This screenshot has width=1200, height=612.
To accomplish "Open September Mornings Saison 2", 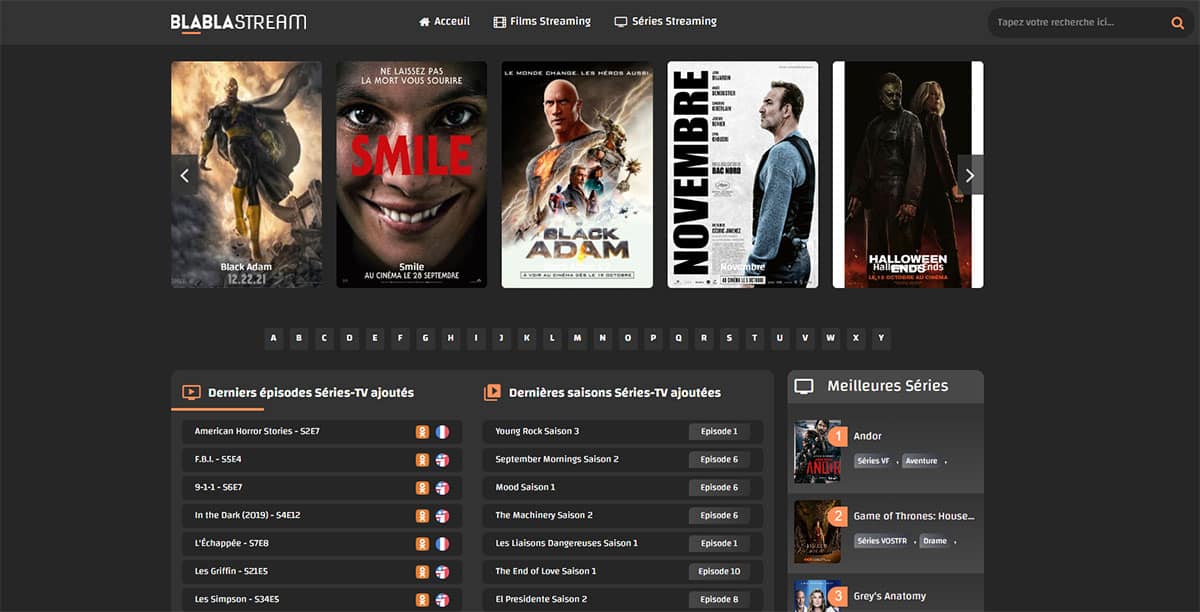I will tap(557, 459).
